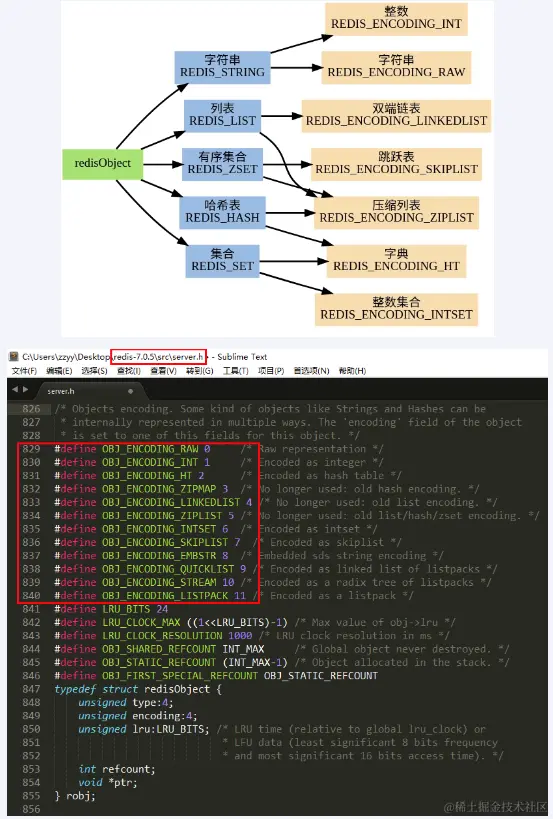Click the REDIS_SET node in diagram
The width and height of the screenshot is (553, 819).
(222, 261)
